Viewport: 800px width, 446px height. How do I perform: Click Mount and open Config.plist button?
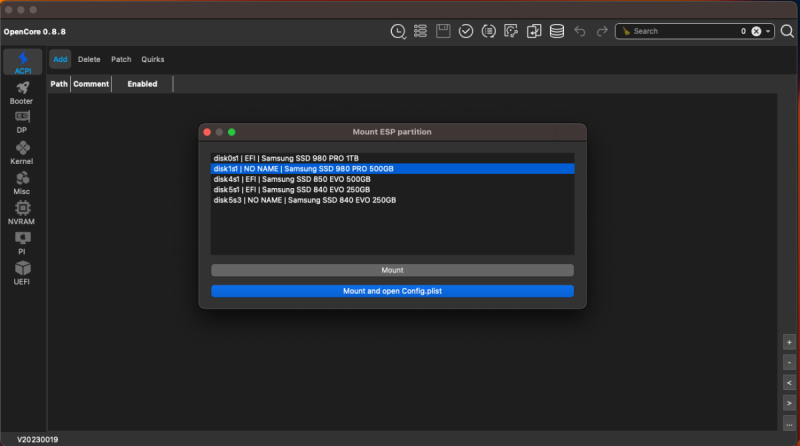click(392, 291)
